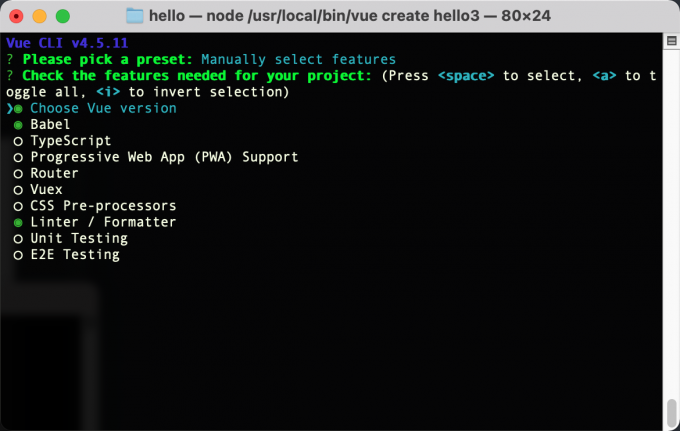Click the 'Linter / Formatter' label
The height and width of the screenshot is (431, 680).
click(x=103, y=222)
